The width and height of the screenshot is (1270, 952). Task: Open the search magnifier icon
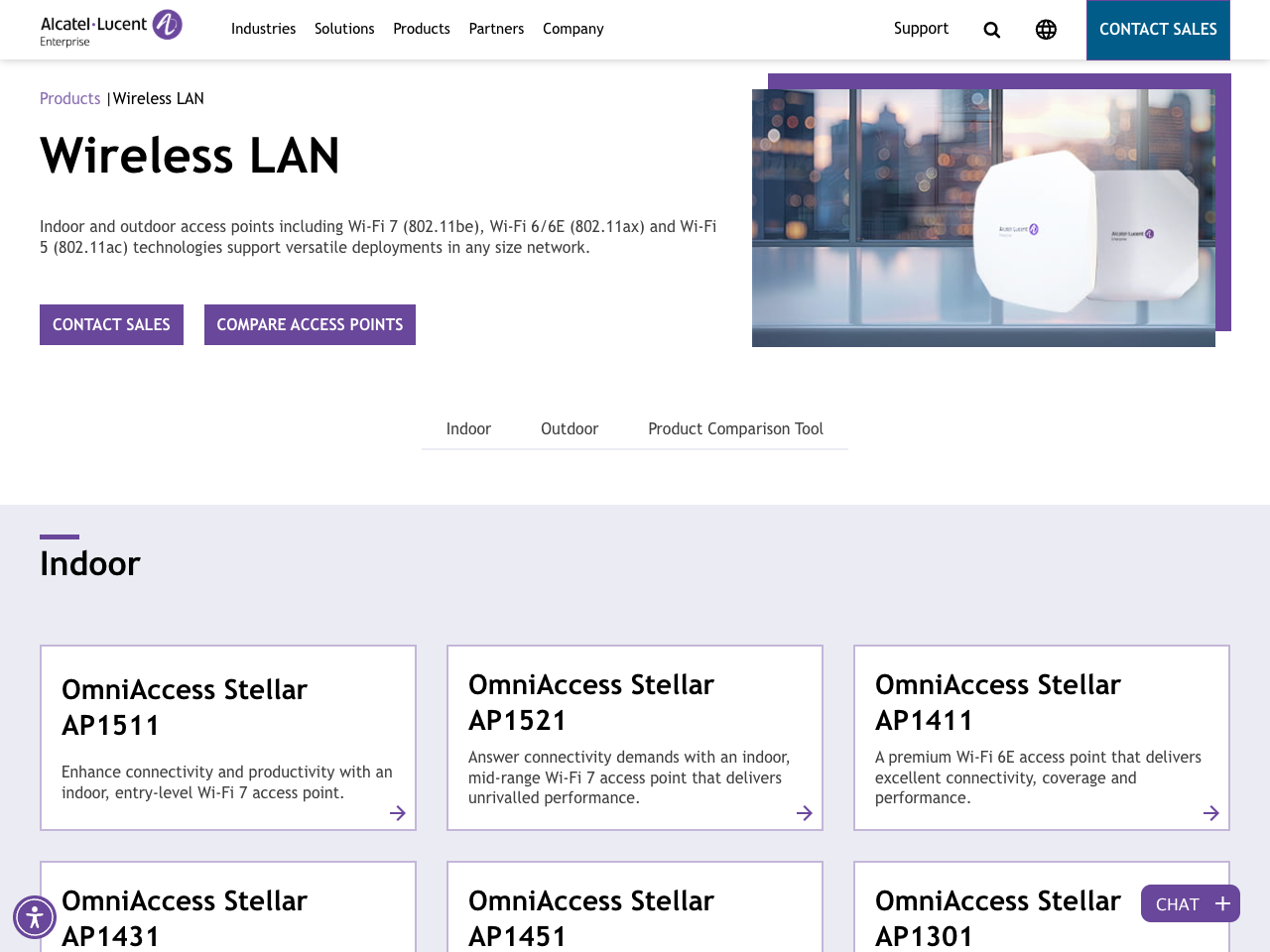[992, 30]
